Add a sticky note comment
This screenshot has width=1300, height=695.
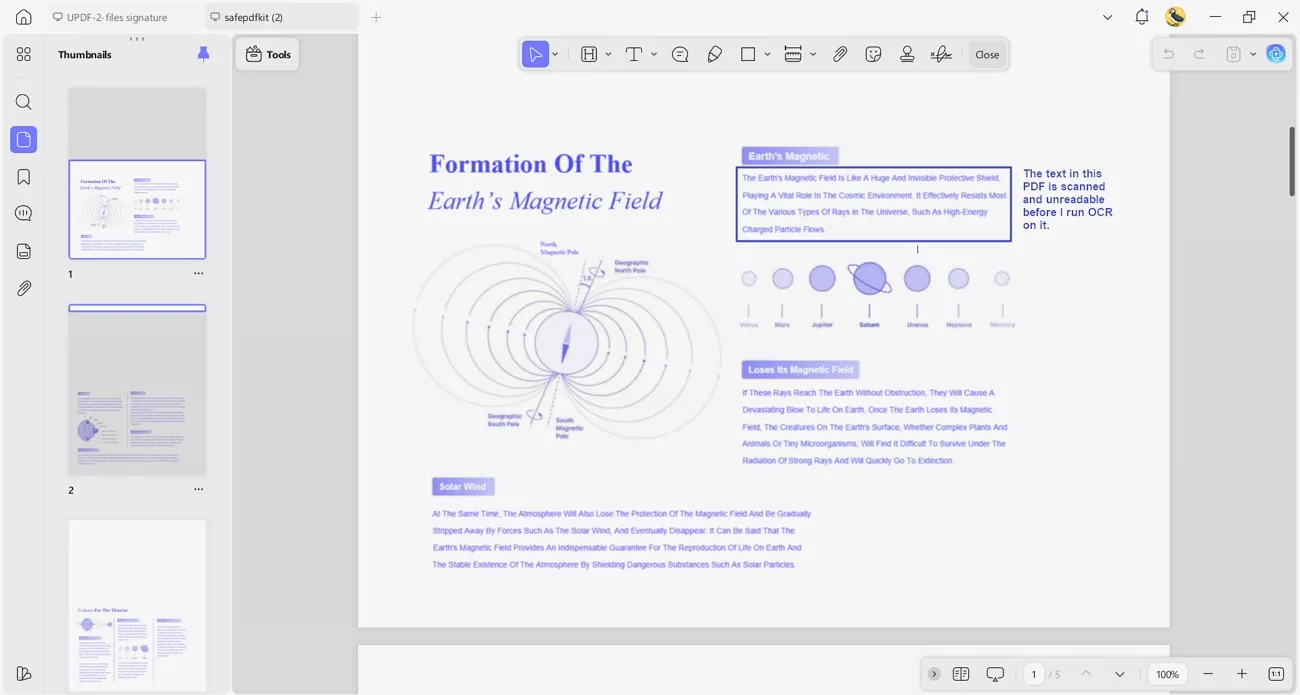(x=680, y=55)
